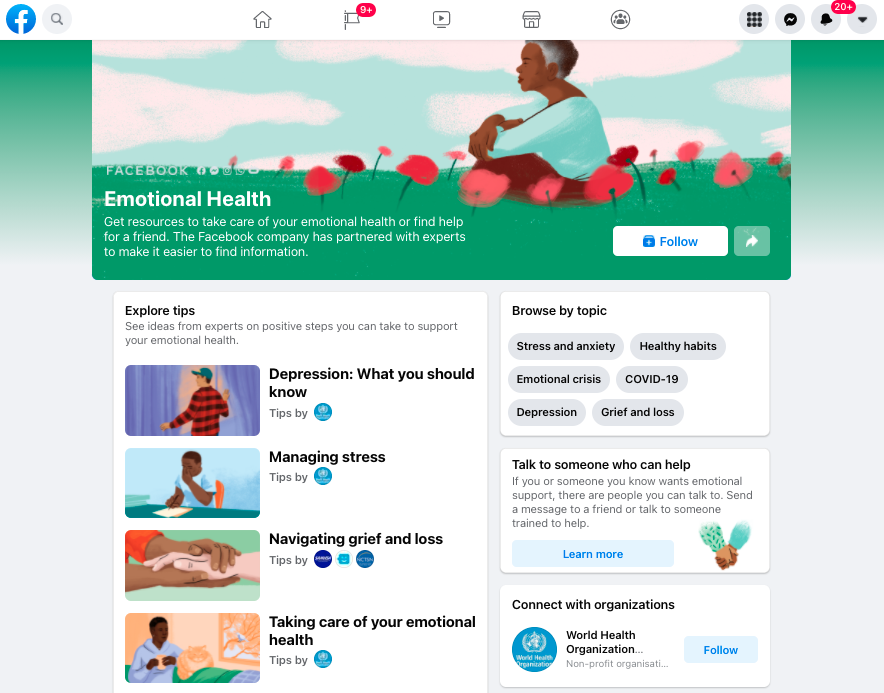This screenshot has height=693, width=884.
Task: Open the notifications bell
Action: coord(826,20)
